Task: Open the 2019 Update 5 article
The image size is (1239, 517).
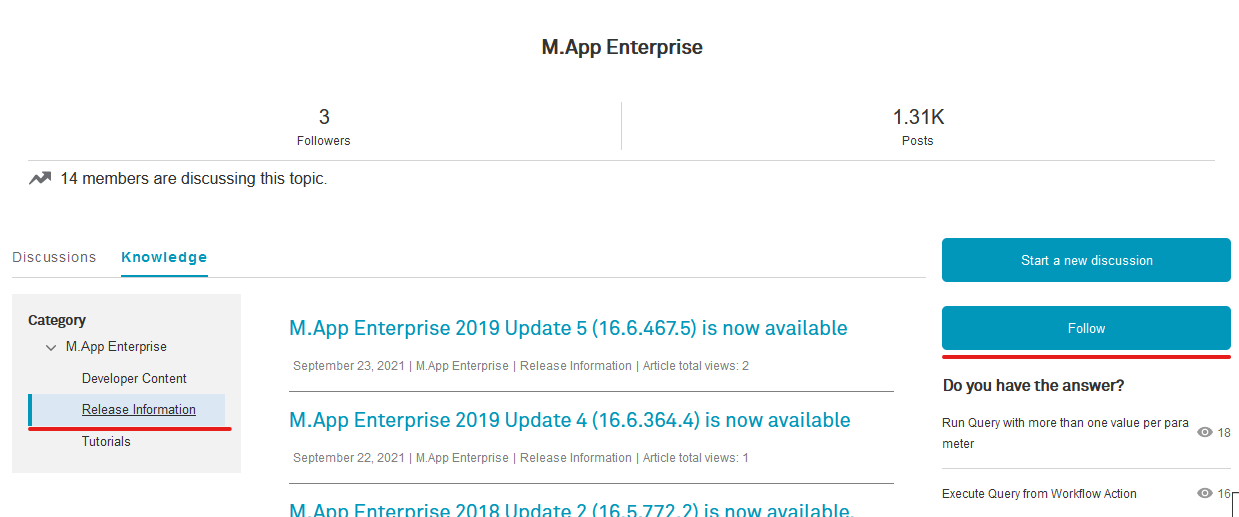Action: [568, 328]
